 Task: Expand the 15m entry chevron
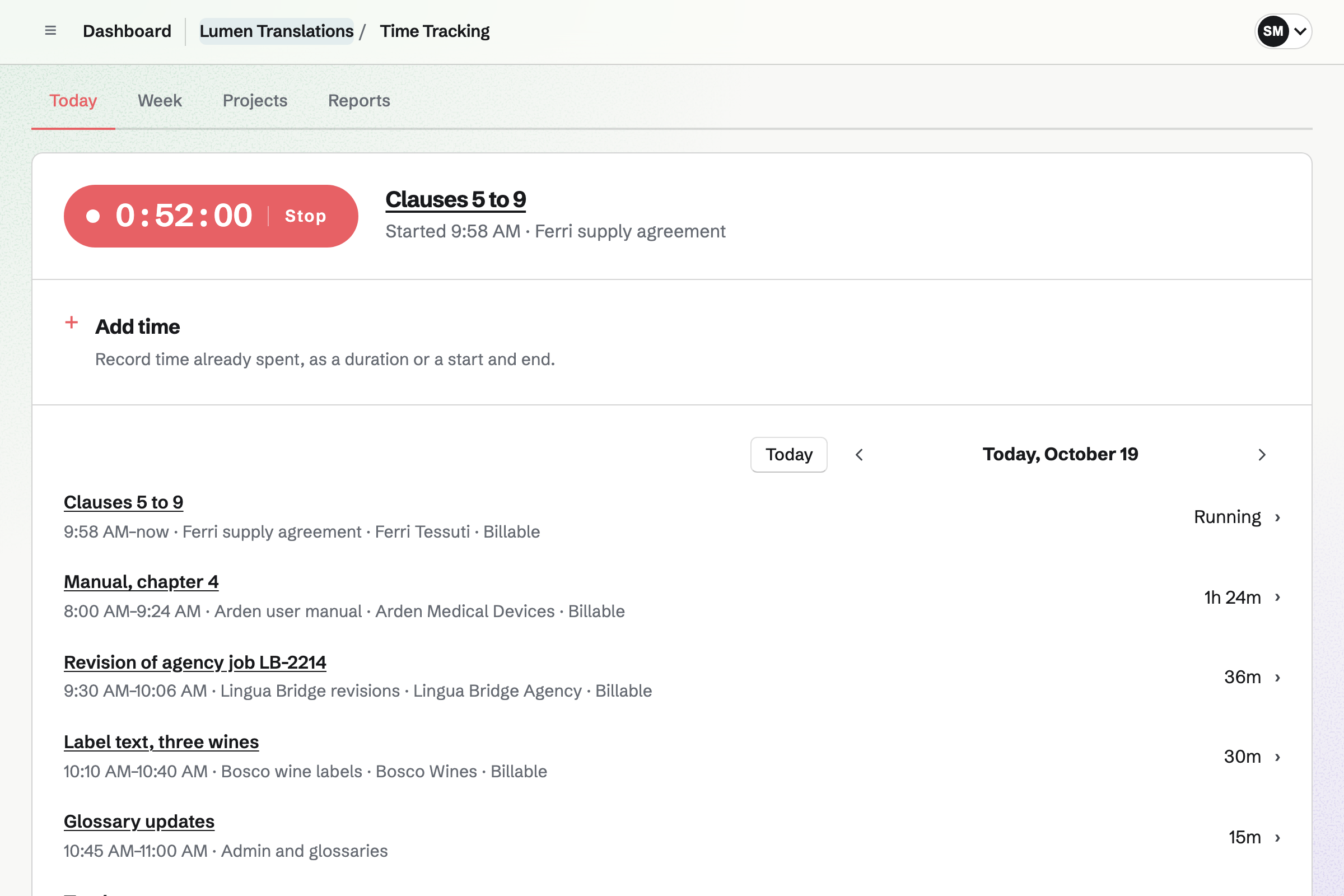1278,837
